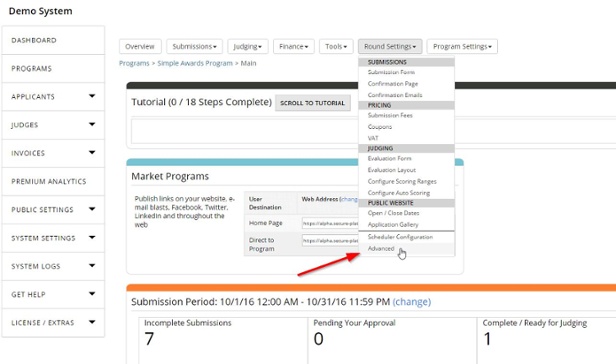Click the Pending Your Approval count 0
The image size is (616, 364).
click(319, 338)
